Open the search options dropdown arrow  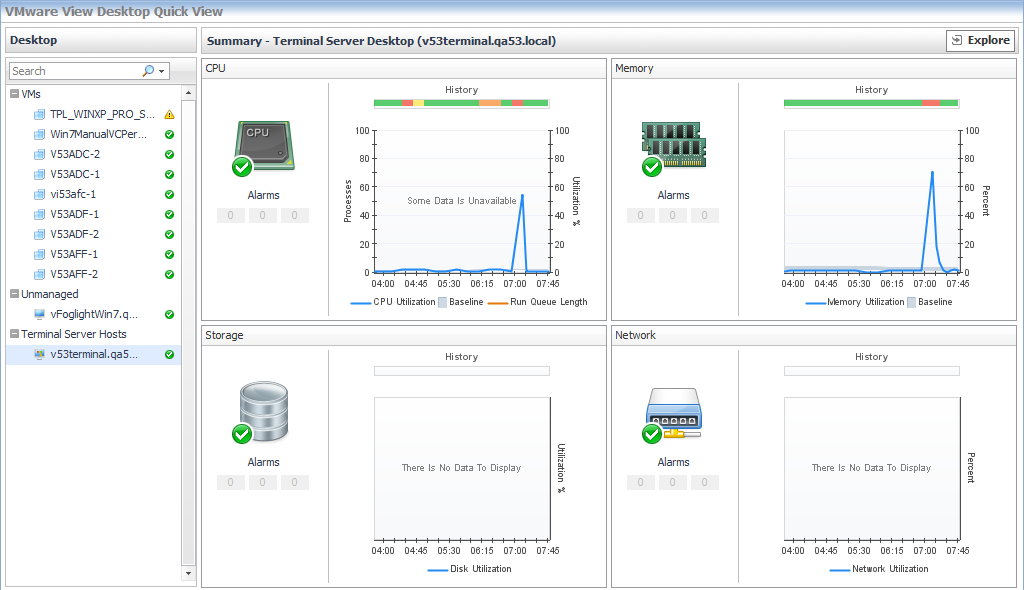tap(161, 71)
